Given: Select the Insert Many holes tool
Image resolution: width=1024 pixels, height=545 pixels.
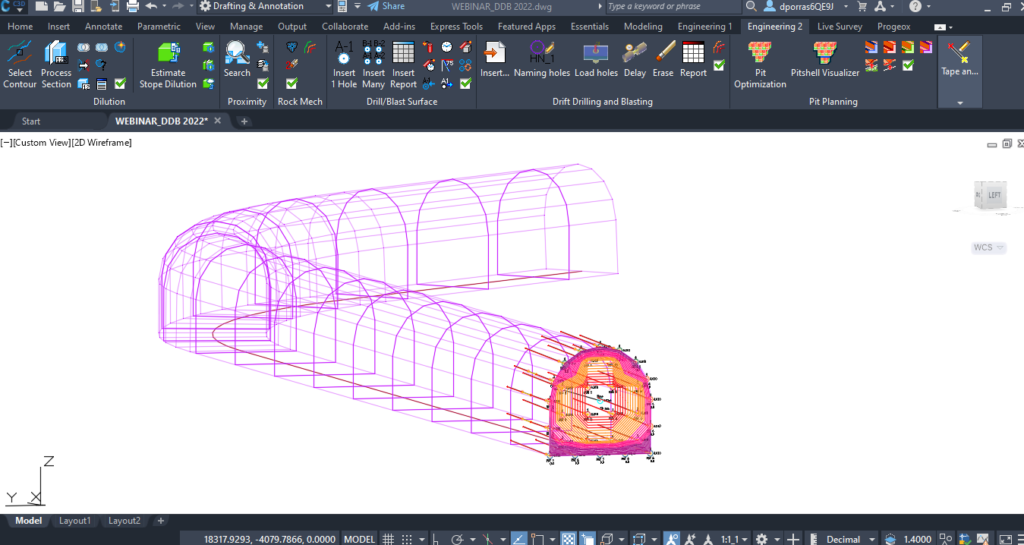Looking at the screenshot, I should pos(374,64).
